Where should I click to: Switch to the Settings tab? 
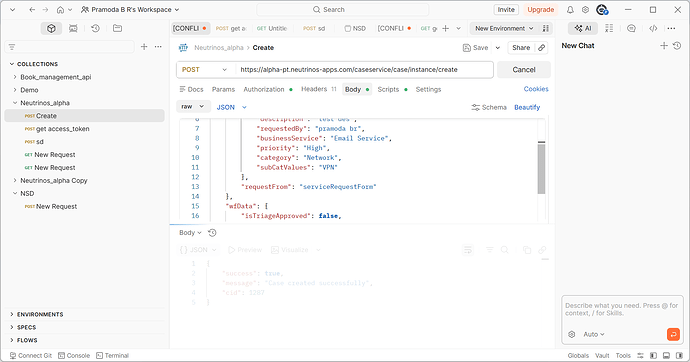point(428,89)
